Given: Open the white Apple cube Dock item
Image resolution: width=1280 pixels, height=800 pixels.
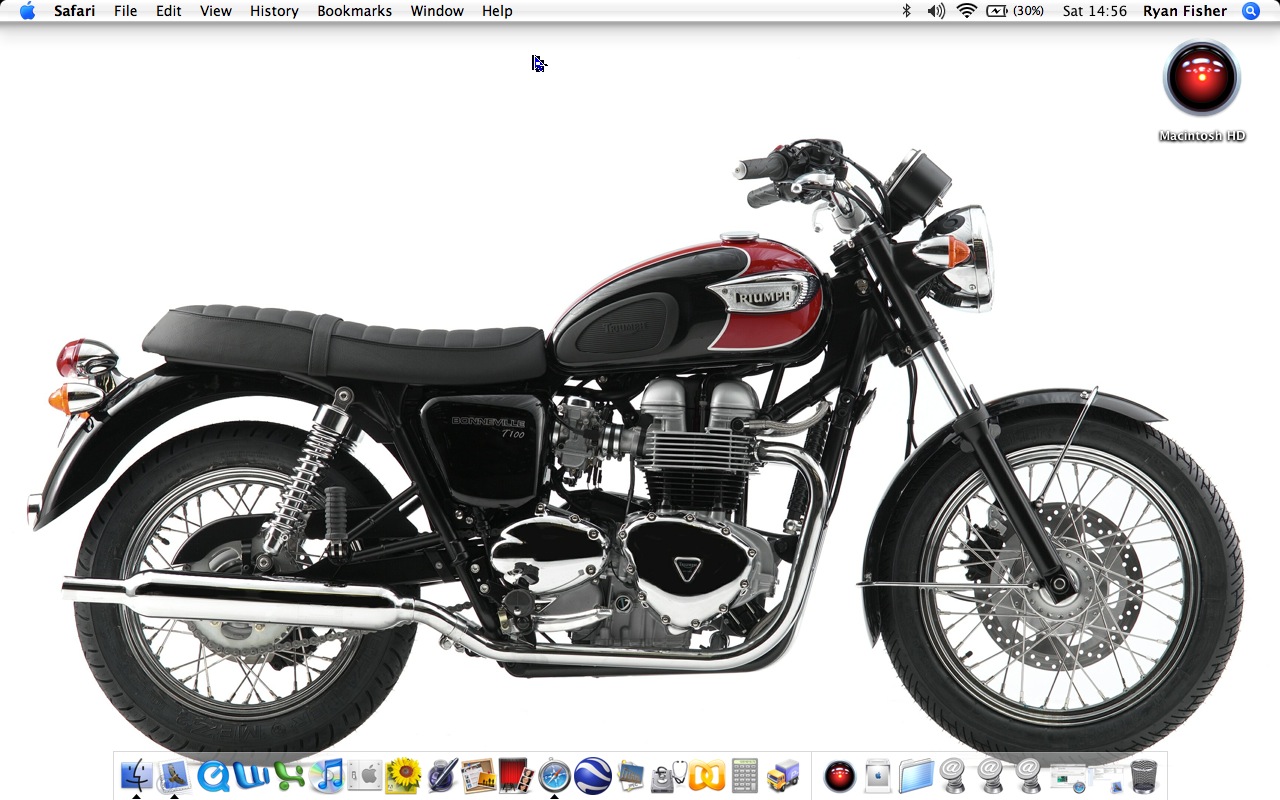Looking at the screenshot, I should tap(878, 776).
